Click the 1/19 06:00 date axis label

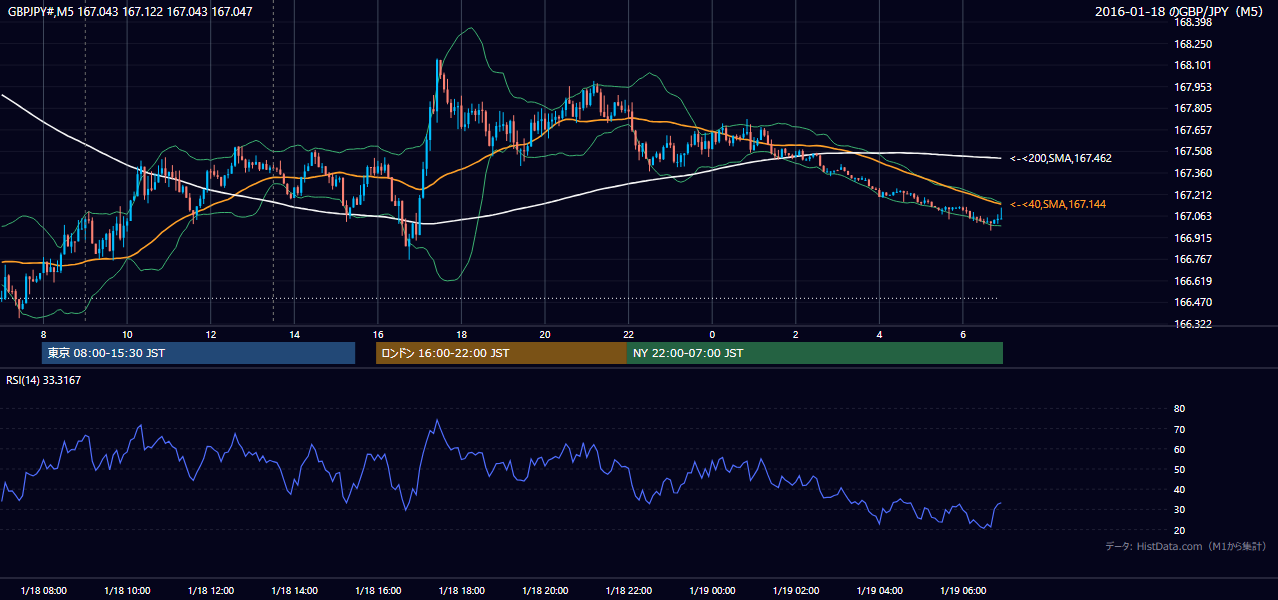tap(963, 591)
